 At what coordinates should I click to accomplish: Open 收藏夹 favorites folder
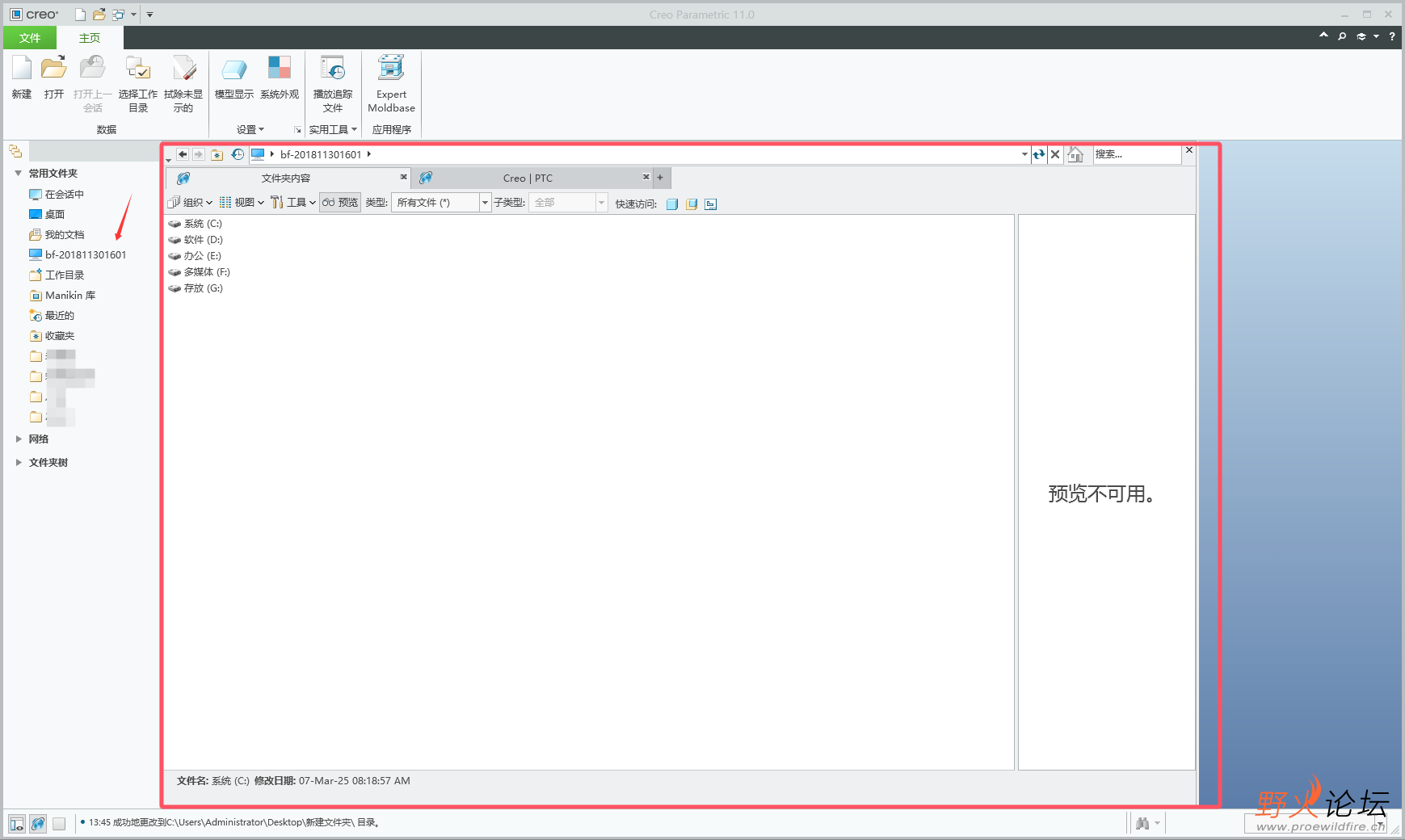(52, 336)
